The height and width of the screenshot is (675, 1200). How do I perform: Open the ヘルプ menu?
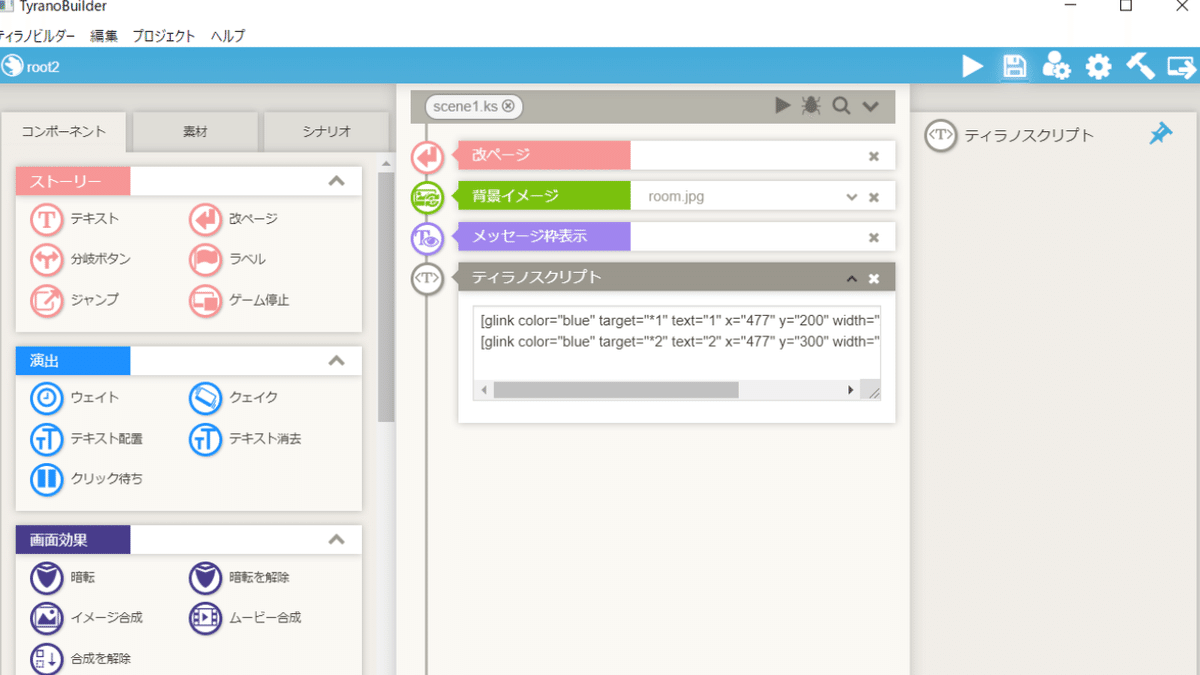(x=228, y=36)
